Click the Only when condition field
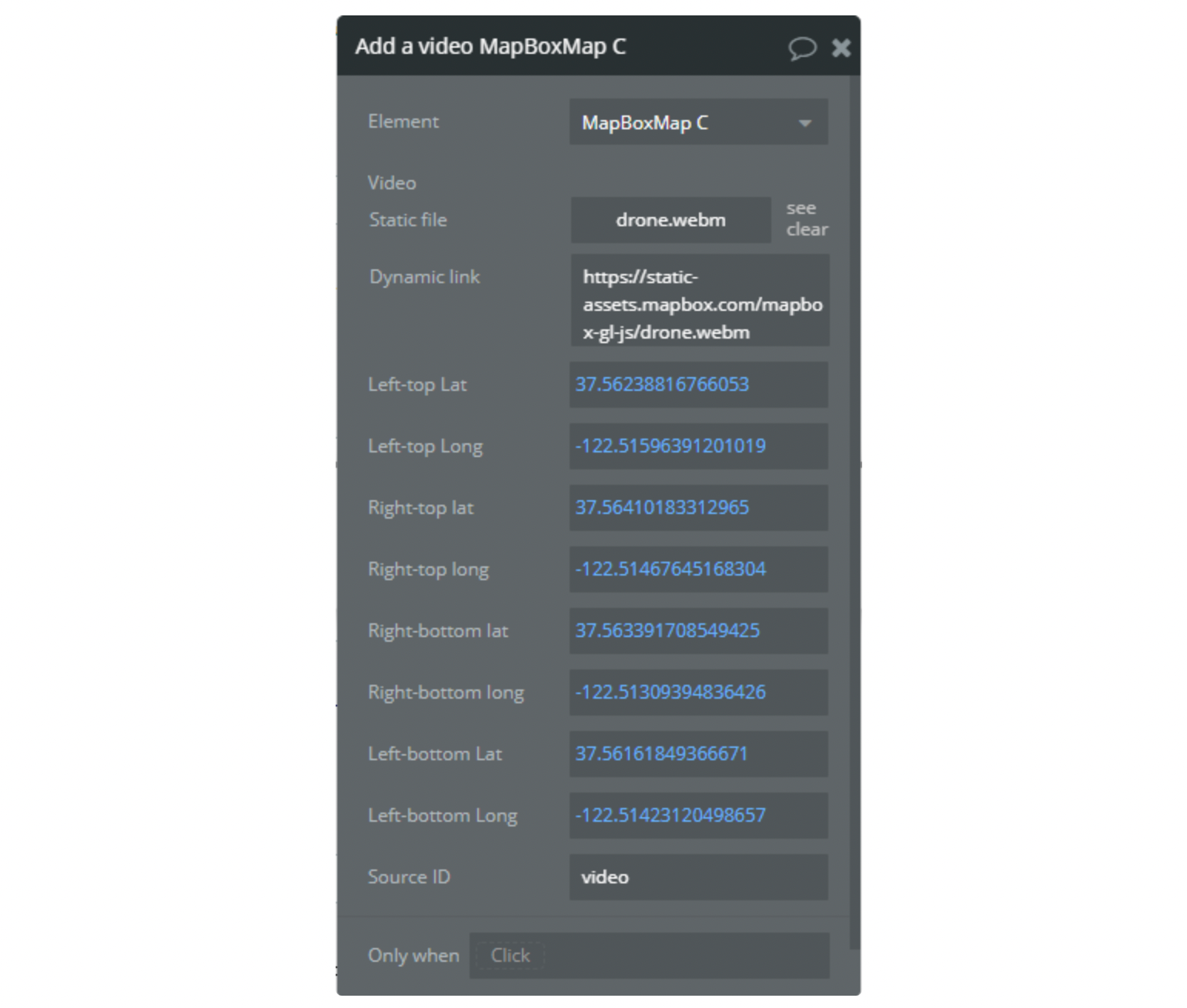Image resolution: width=1187 pixels, height=1008 pixels. pyautogui.click(x=649, y=956)
